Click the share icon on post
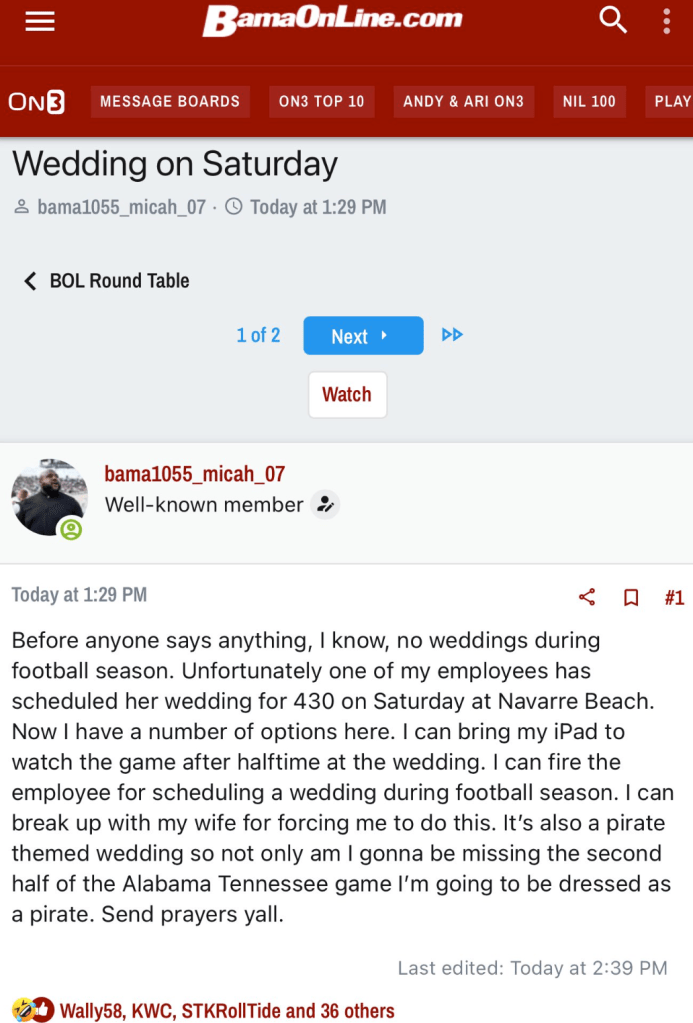This screenshot has height=1023, width=693. point(587,597)
